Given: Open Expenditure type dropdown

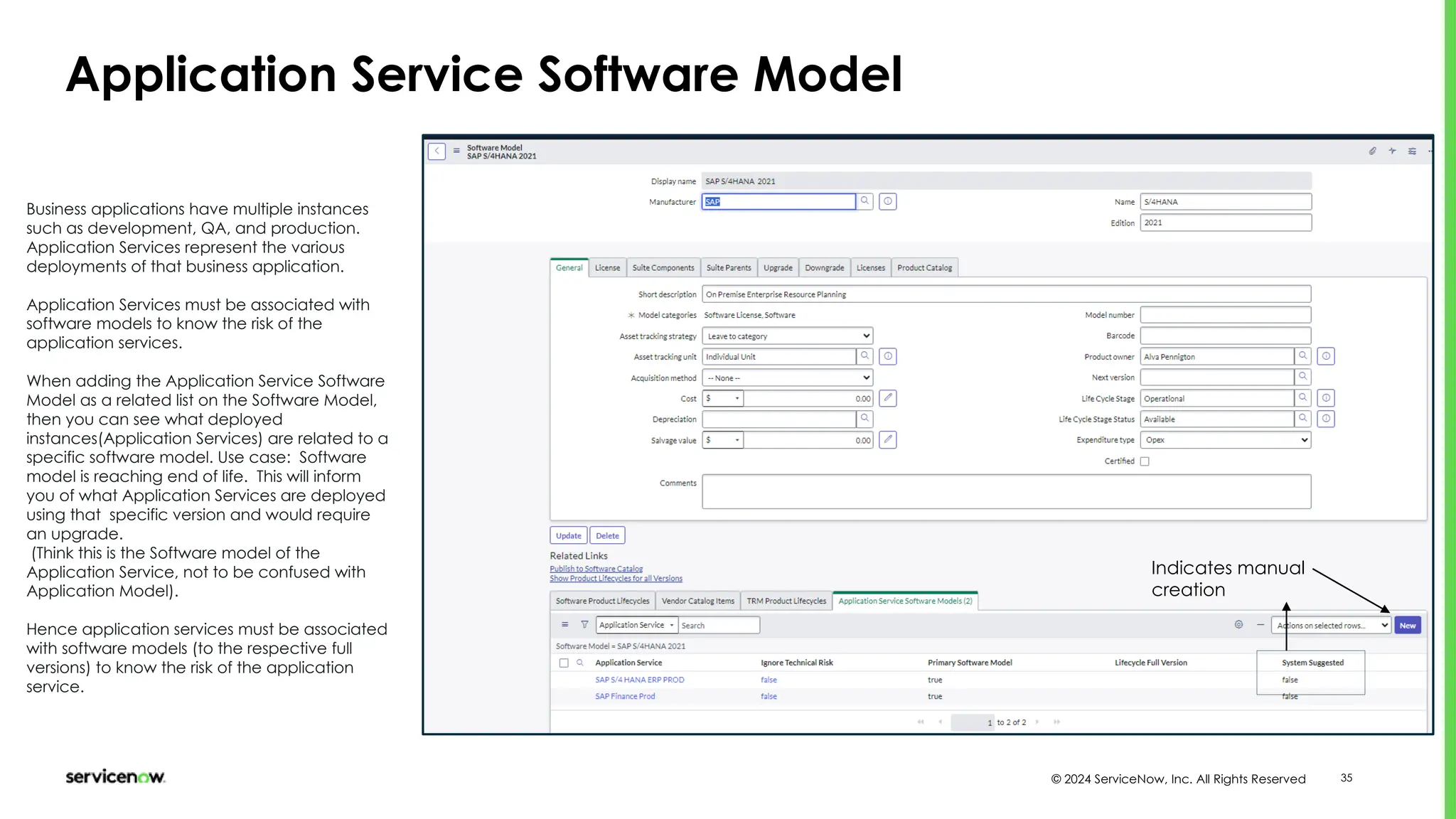Looking at the screenshot, I should [x=1226, y=440].
